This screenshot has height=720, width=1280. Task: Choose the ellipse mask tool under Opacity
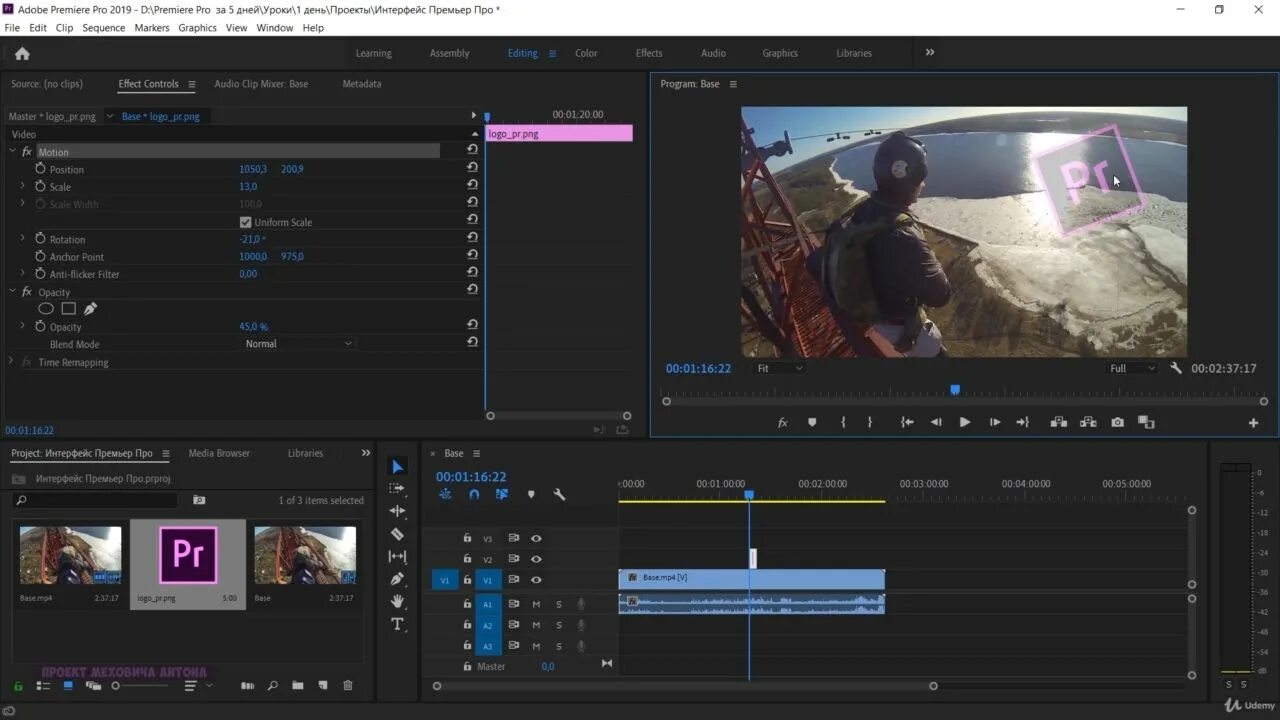[46, 309]
